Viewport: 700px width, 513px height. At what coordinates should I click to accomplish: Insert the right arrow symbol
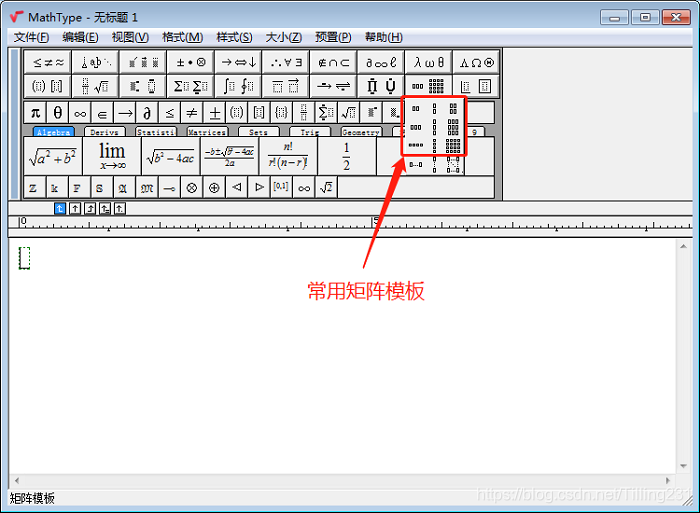pos(125,113)
